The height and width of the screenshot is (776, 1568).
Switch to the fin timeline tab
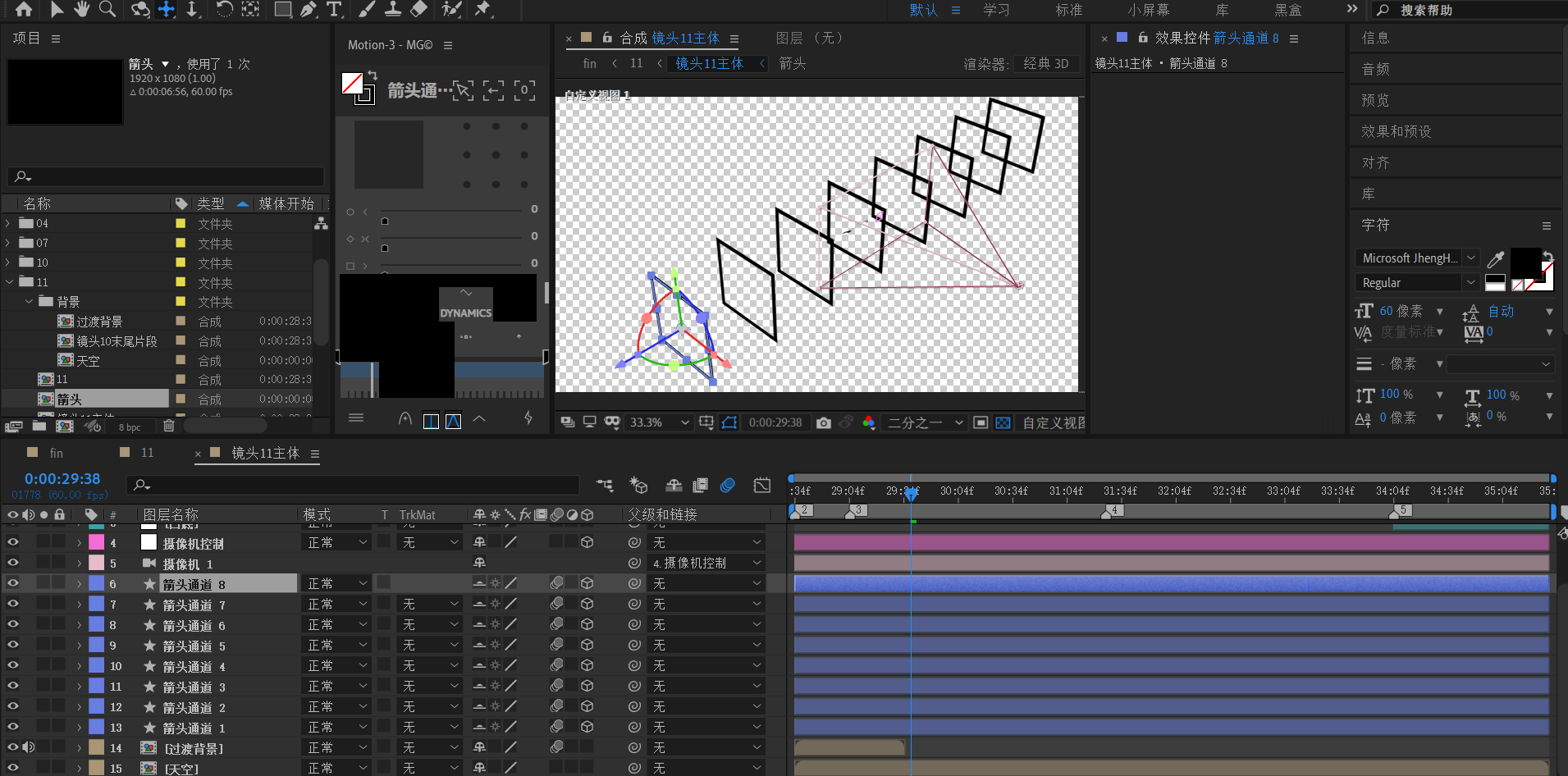click(56, 453)
